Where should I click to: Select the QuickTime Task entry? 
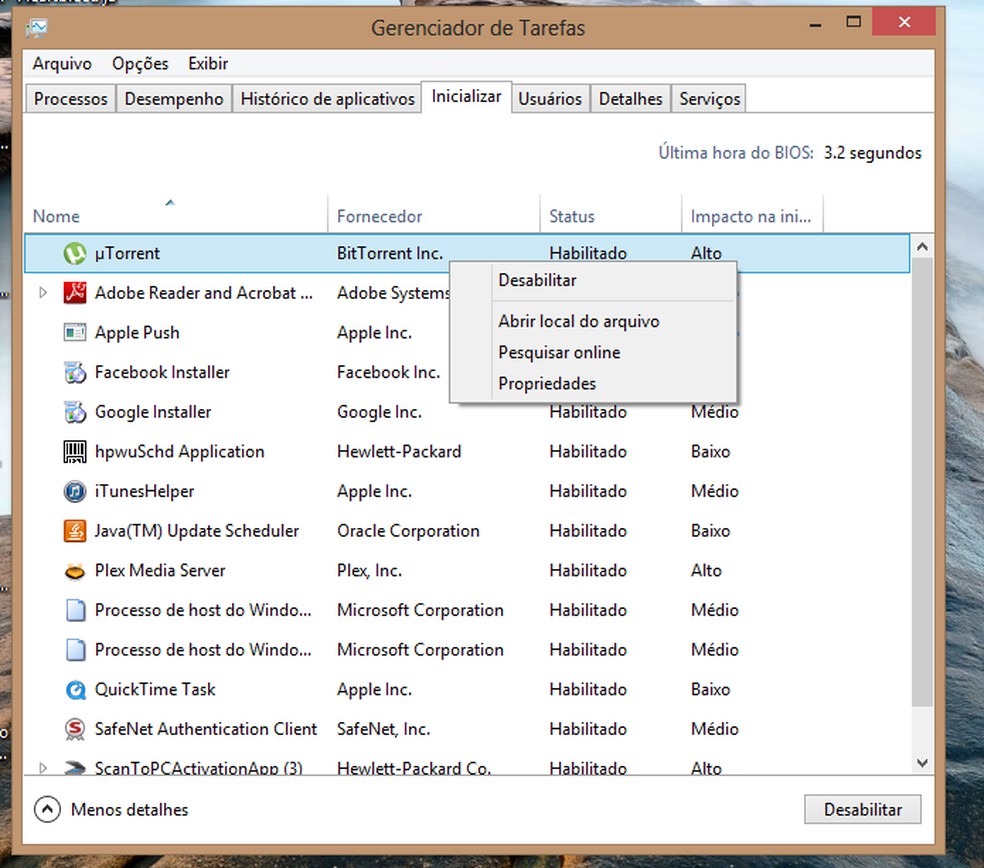pyautogui.click(x=154, y=689)
